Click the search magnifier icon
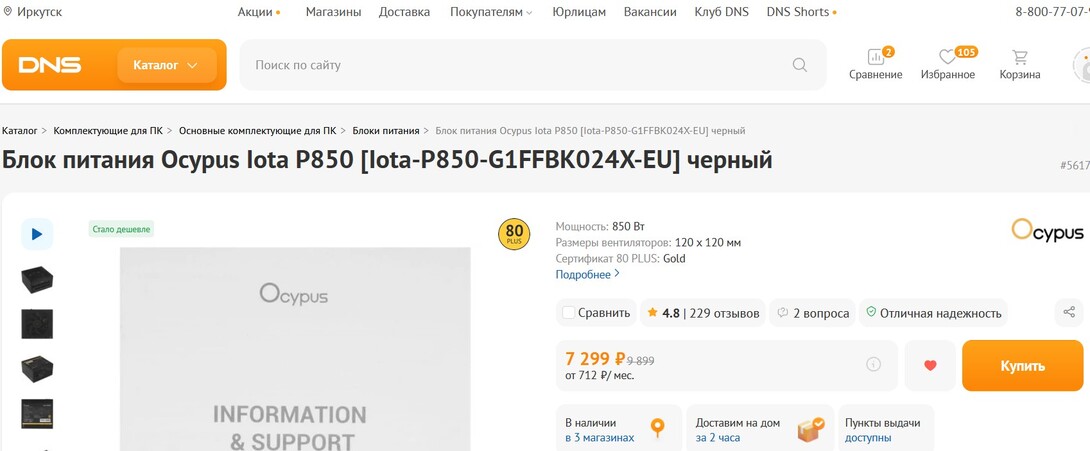 [x=799, y=65]
